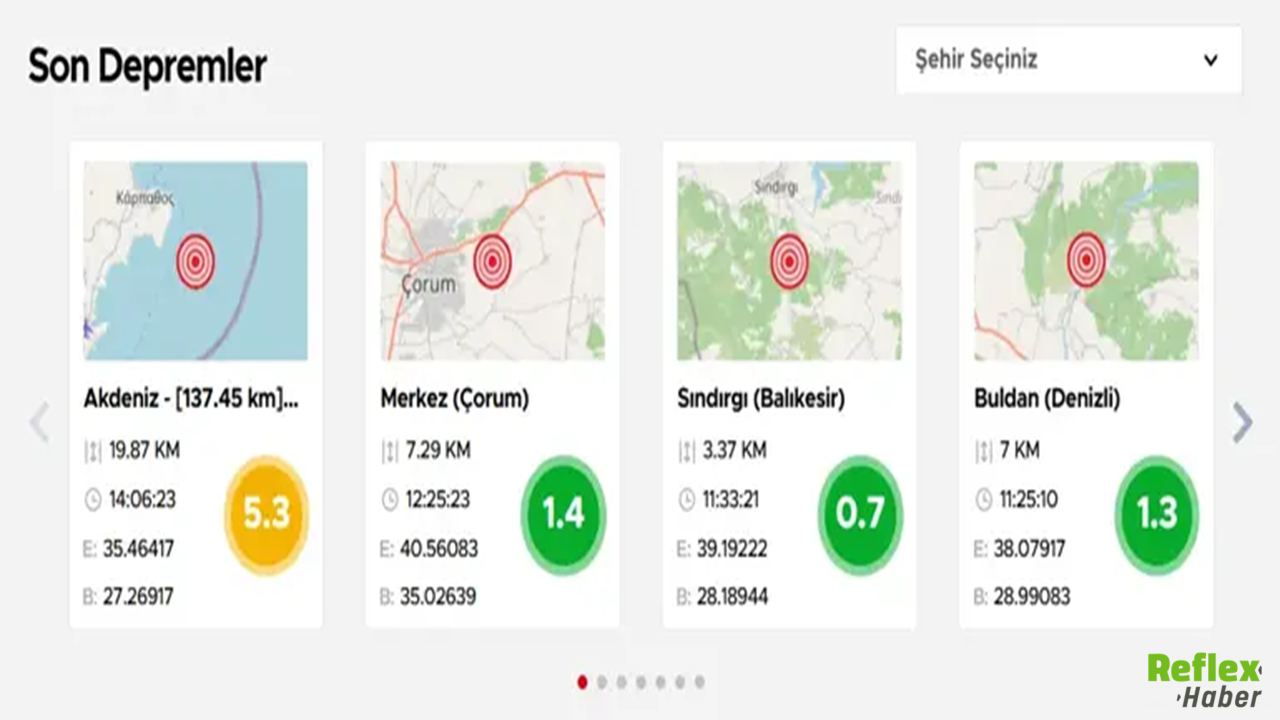Open the Sındırgı earthquake map thumbnail
The image size is (1280, 720).
[x=790, y=261]
